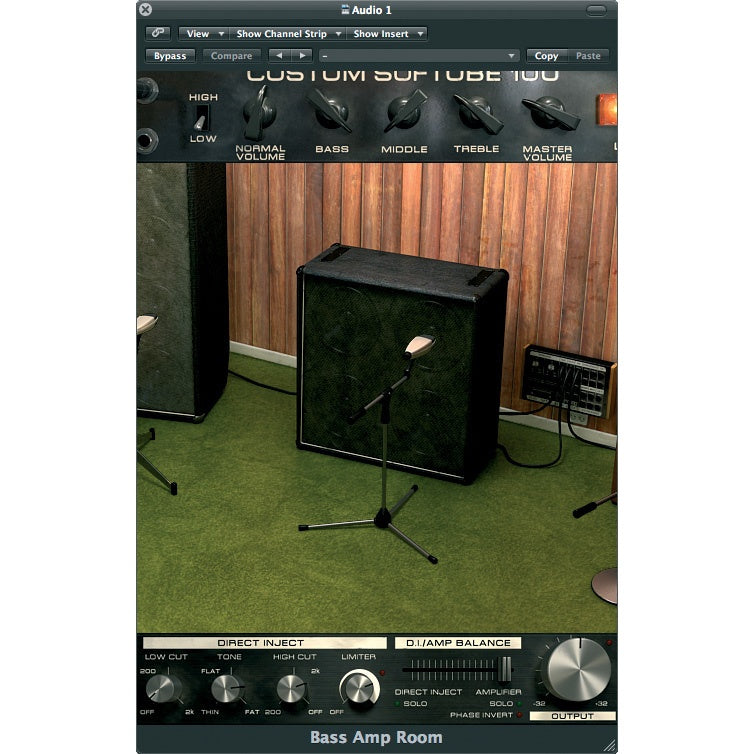The width and height of the screenshot is (754, 754).
Task: Open the preset selection dropdown field
Action: (x=419, y=56)
